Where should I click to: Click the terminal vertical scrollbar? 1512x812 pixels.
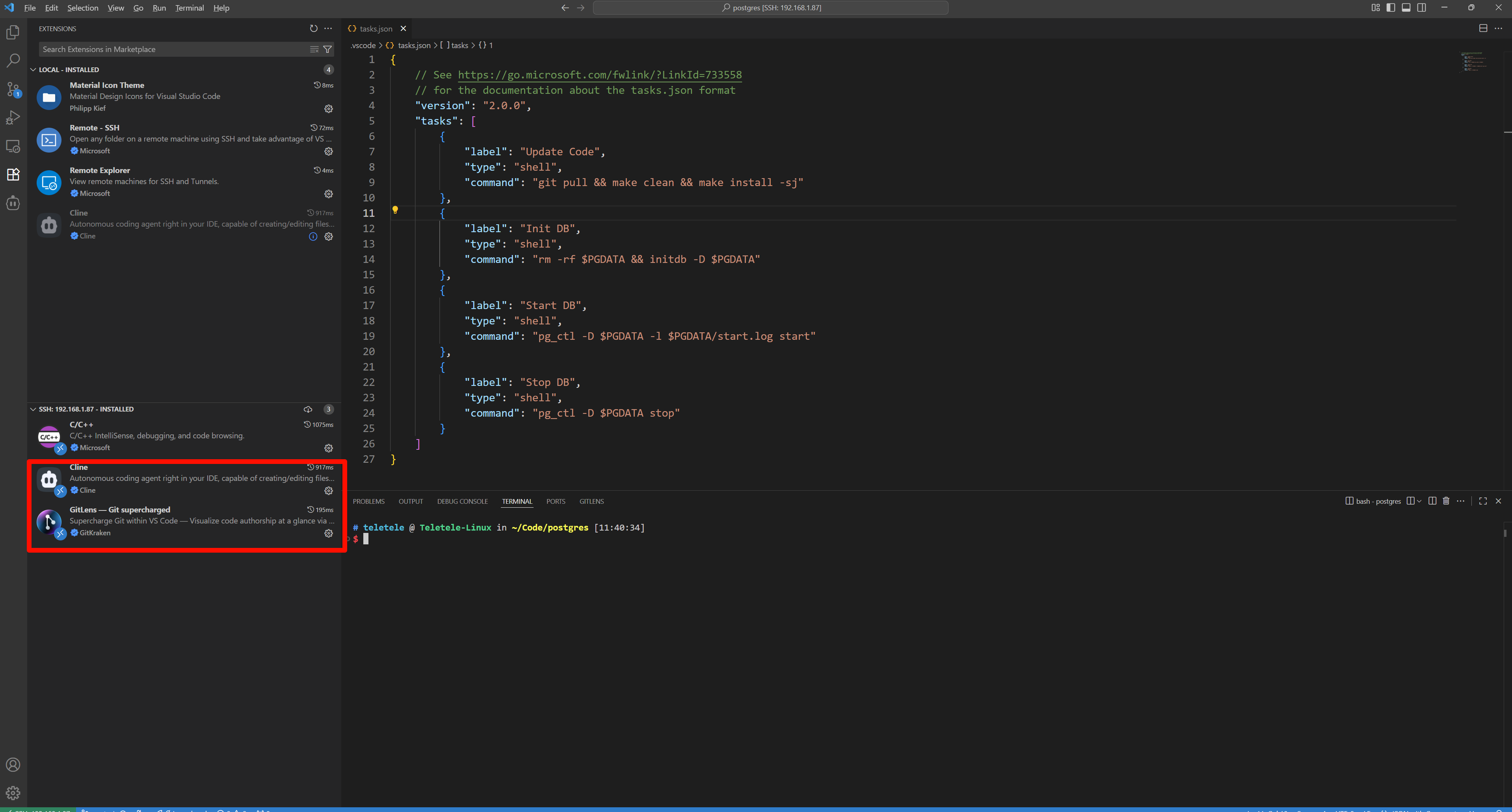point(1505,534)
